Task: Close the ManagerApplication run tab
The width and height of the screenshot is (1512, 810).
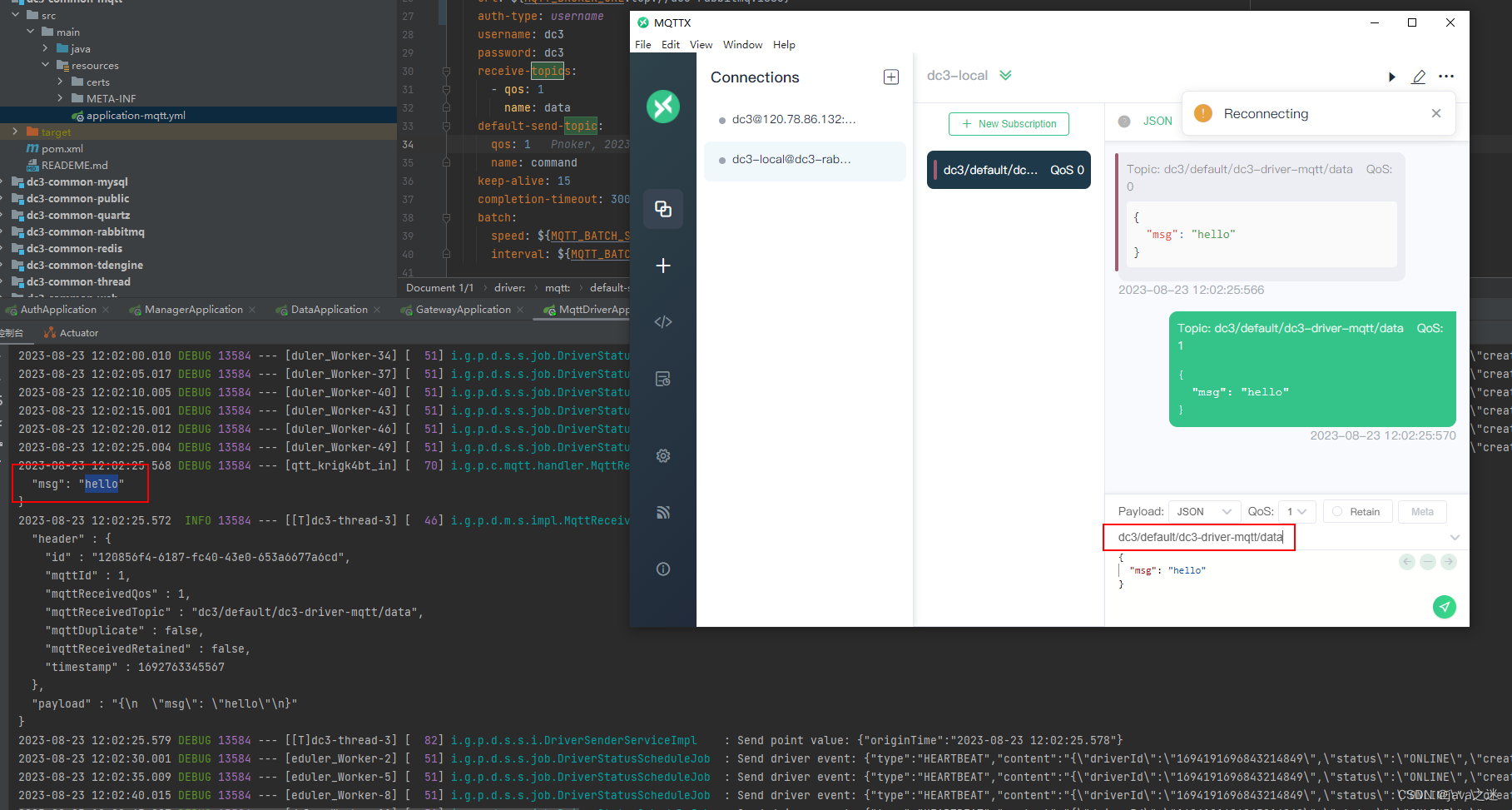Action: tap(252, 310)
